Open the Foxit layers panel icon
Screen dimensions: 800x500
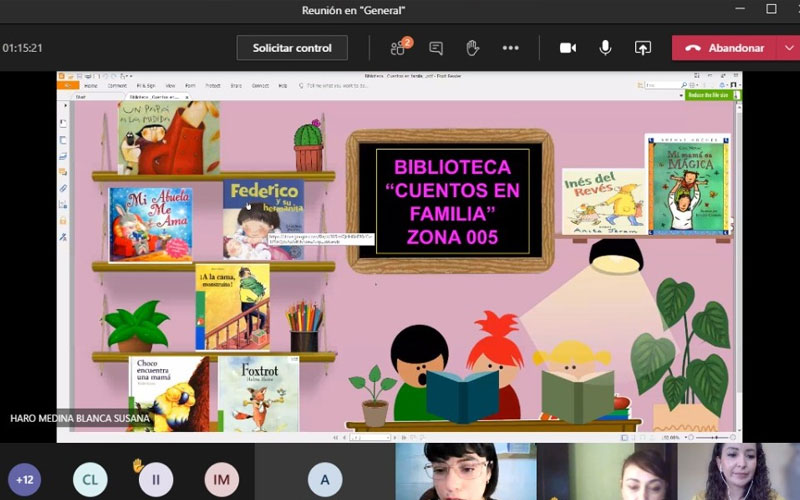coord(63,156)
